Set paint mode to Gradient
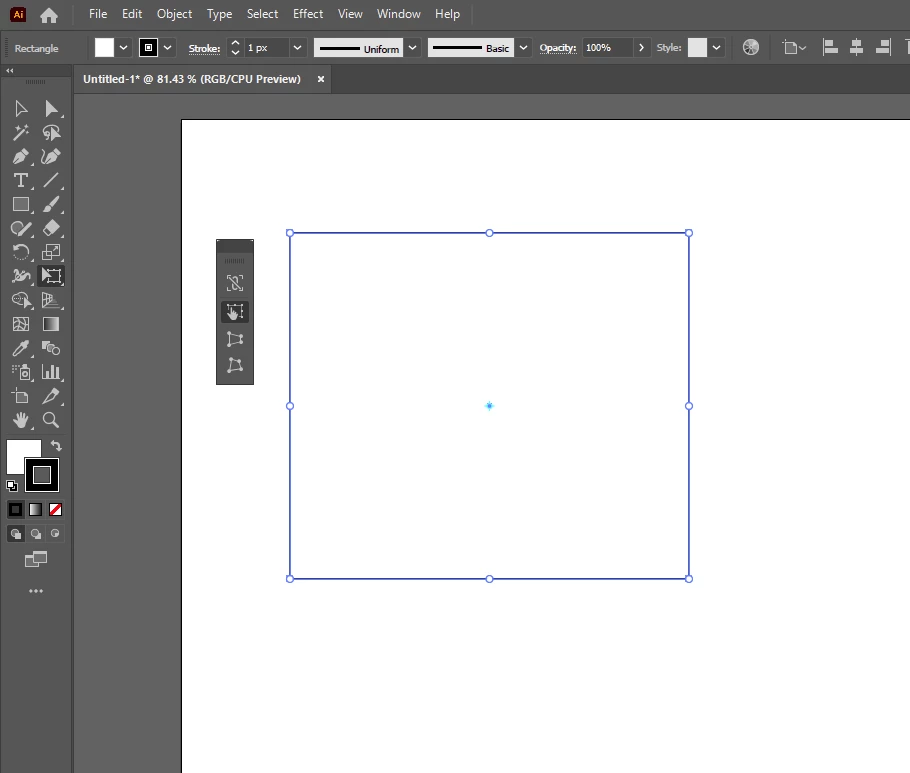Image resolution: width=910 pixels, height=773 pixels. pyautogui.click(x=35, y=510)
